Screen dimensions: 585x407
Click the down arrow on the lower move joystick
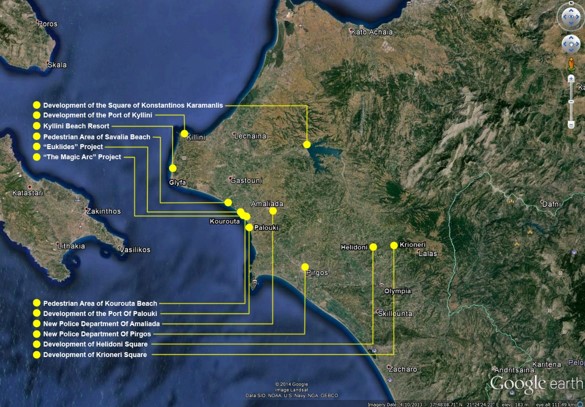(571, 50)
